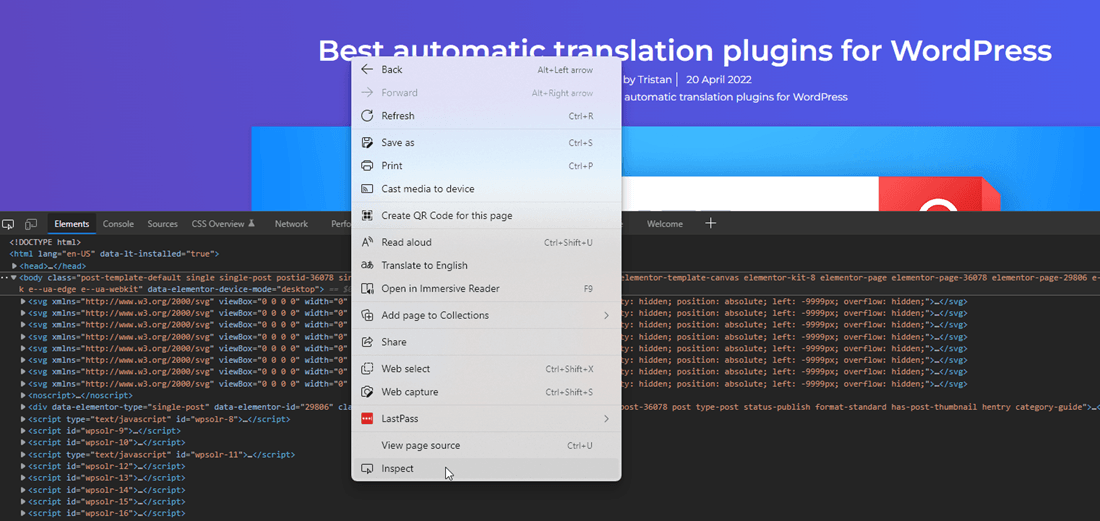
Task: Click the Inspect element picker icon in DevTools
Action: (8, 224)
